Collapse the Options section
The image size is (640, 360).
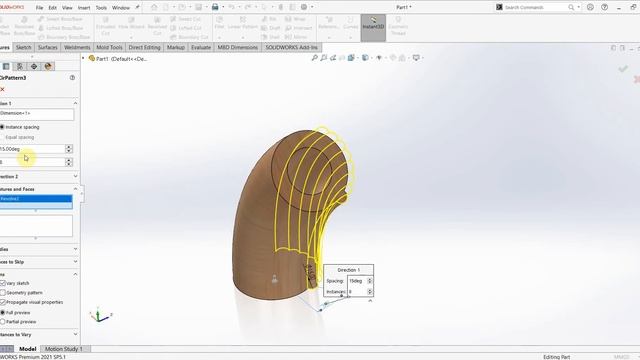click(75, 274)
